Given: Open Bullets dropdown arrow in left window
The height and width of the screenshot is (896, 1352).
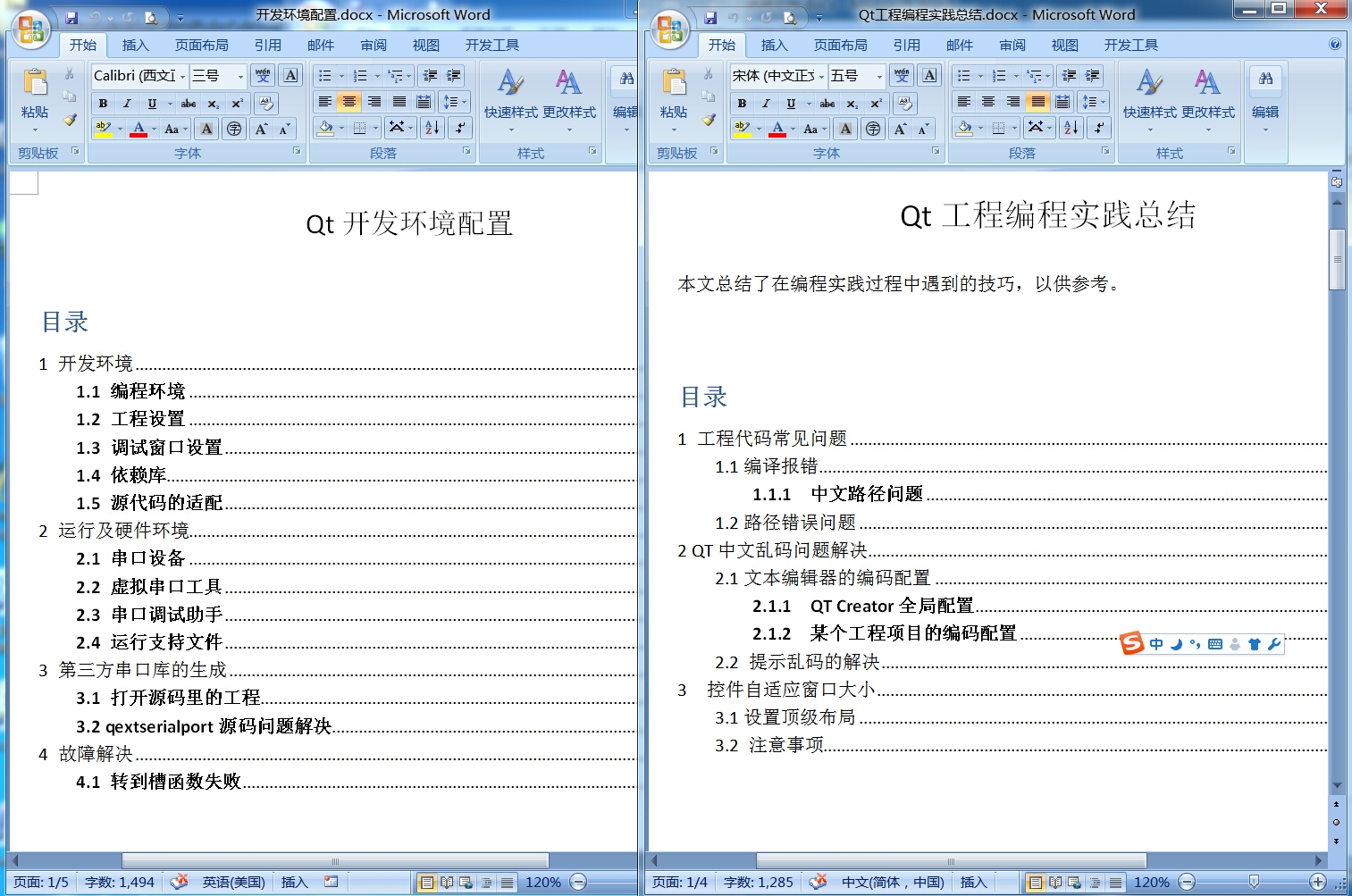Looking at the screenshot, I should 341,76.
